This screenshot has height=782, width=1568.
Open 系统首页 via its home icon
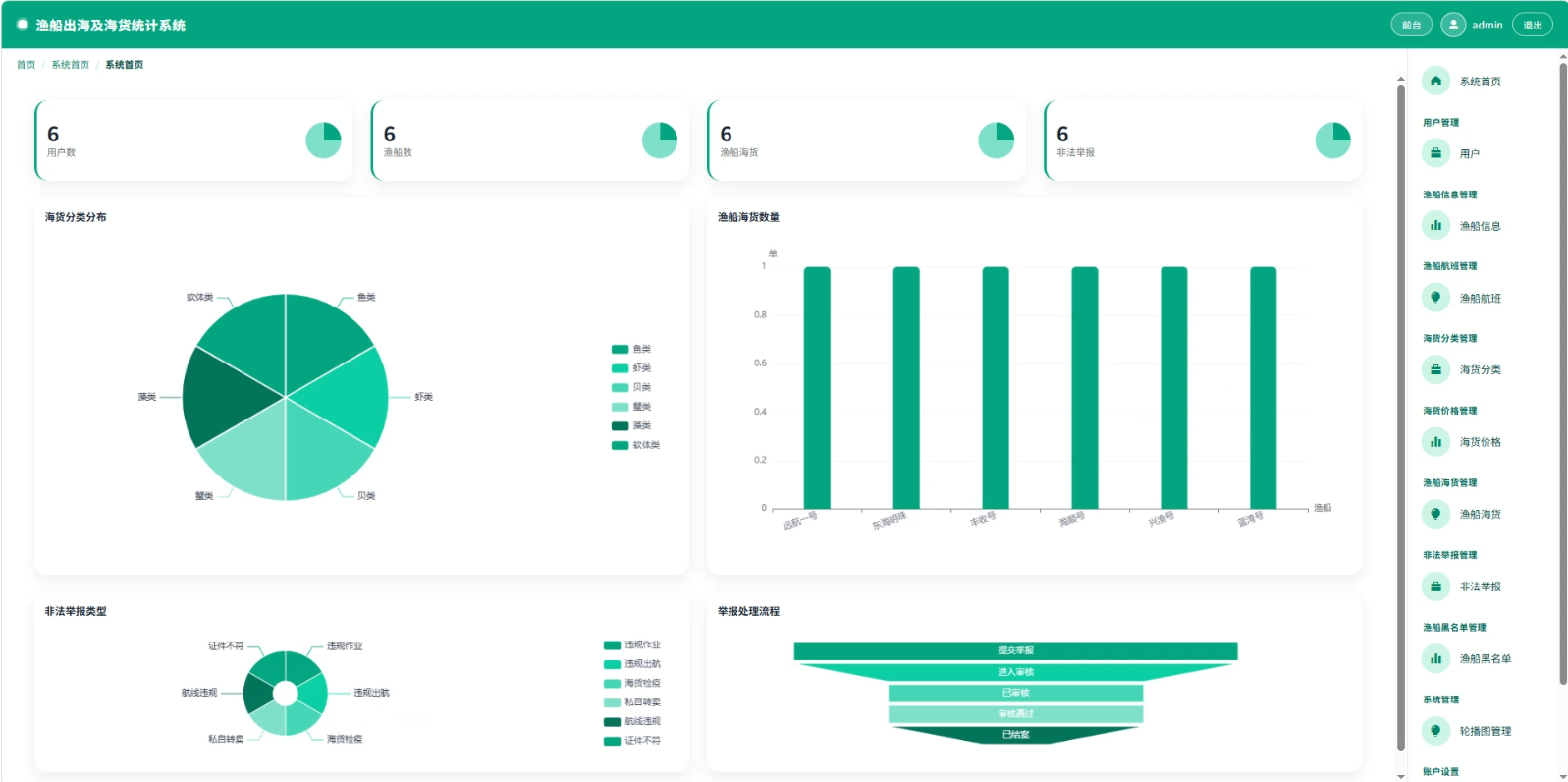pyautogui.click(x=1435, y=82)
